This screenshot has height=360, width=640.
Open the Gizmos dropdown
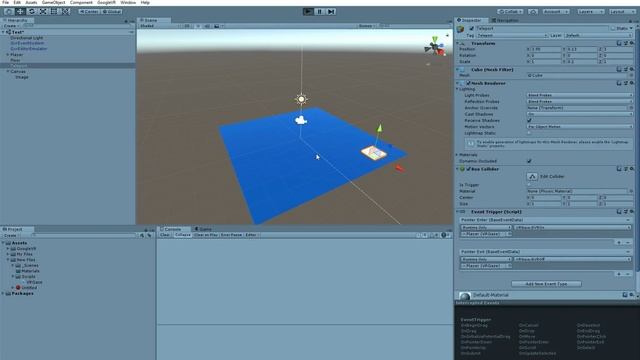[x=366, y=26]
